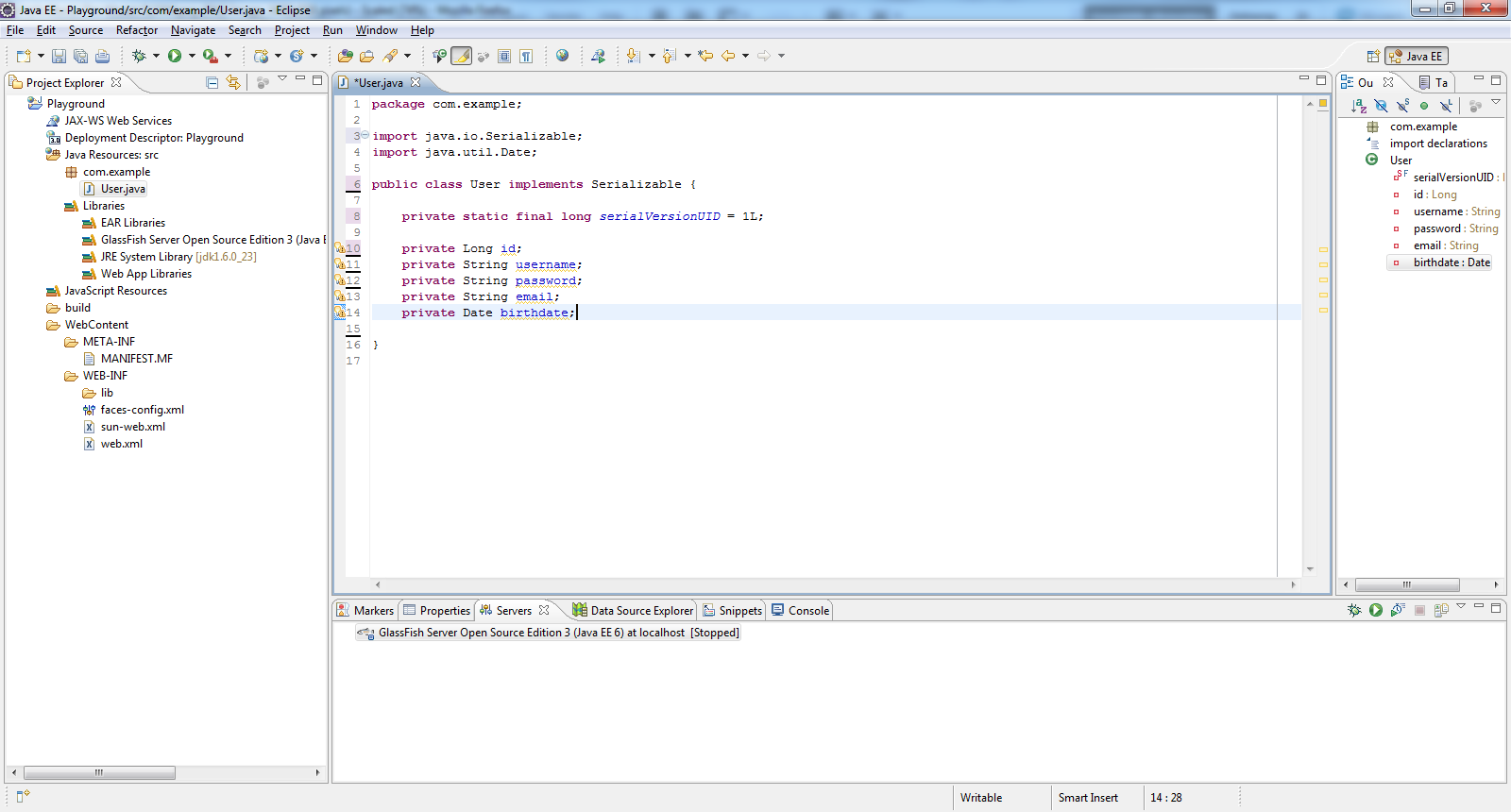The width and height of the screenshot is (1511, 812).
Task: Open the Open Perspective button
Action: [x=1373, y=56]
